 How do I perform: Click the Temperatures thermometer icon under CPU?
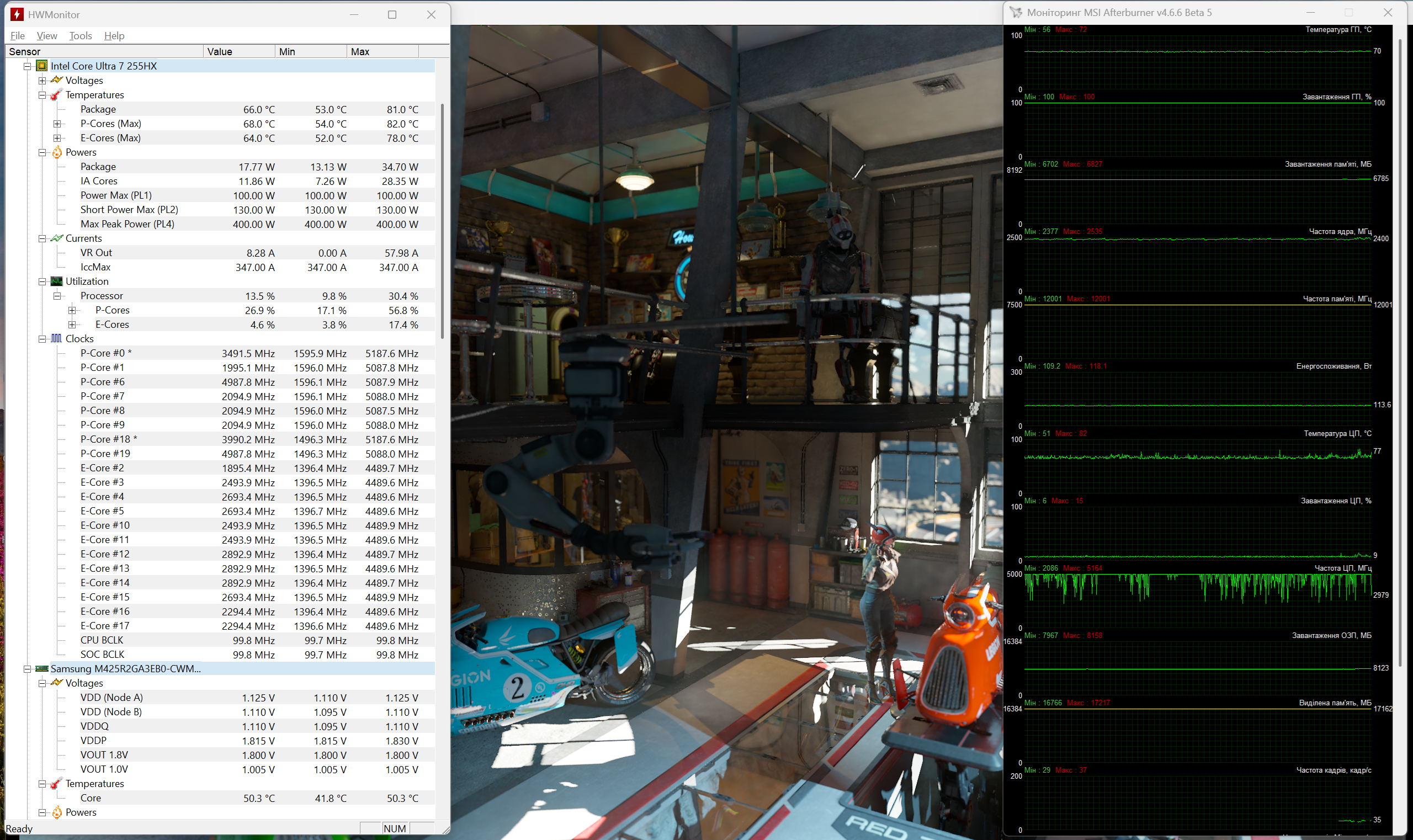pyautogui.click(x=57, y=95)
